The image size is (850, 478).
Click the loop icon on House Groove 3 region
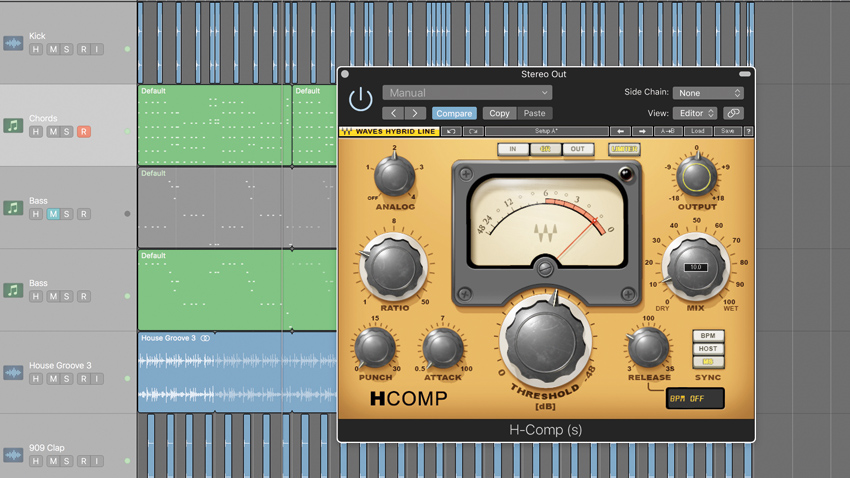pyautogui.click(x=205, y=338)
